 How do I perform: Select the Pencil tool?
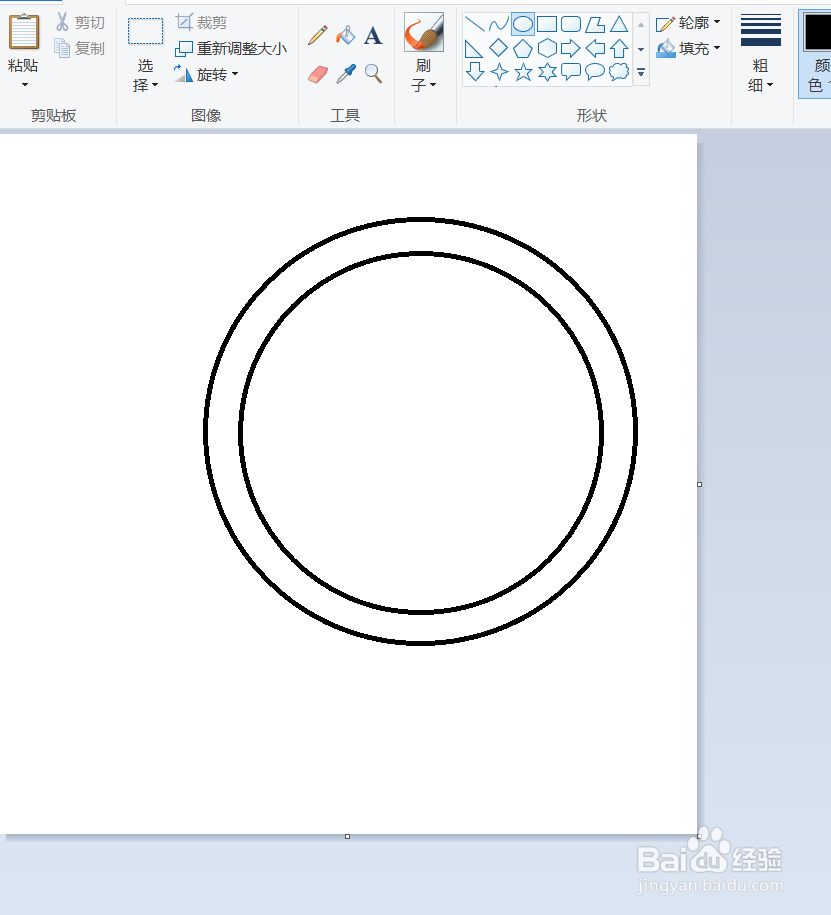(317, 36)
